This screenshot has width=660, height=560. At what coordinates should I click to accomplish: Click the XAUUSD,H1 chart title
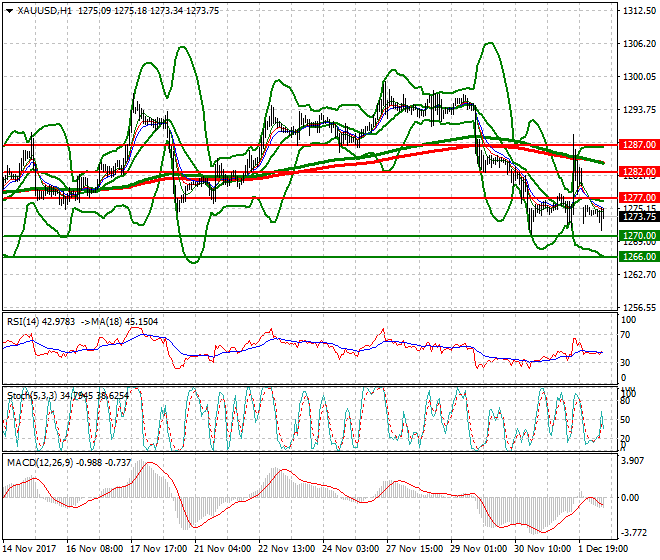coord(45,11)
